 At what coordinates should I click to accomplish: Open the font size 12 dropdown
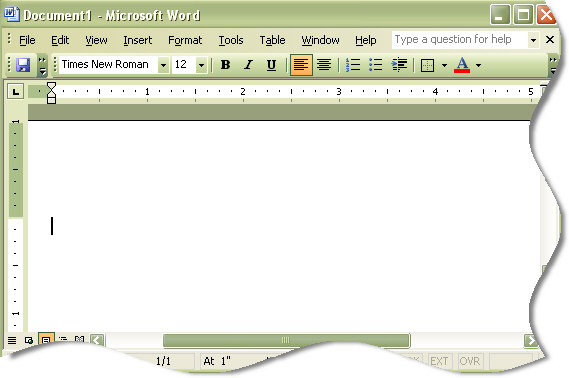201,65
